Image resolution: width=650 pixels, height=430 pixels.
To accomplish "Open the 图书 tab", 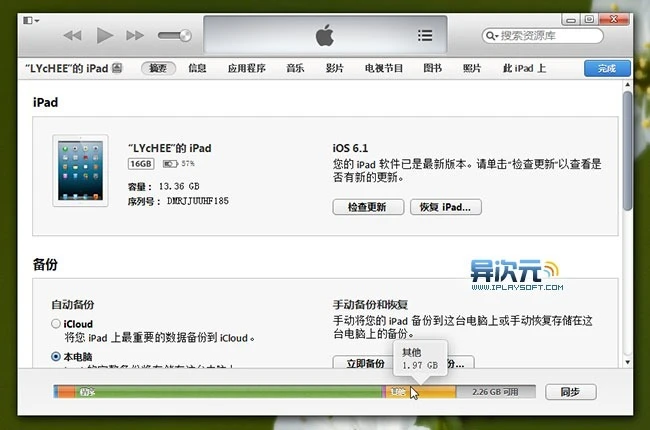I will (432, 68).
